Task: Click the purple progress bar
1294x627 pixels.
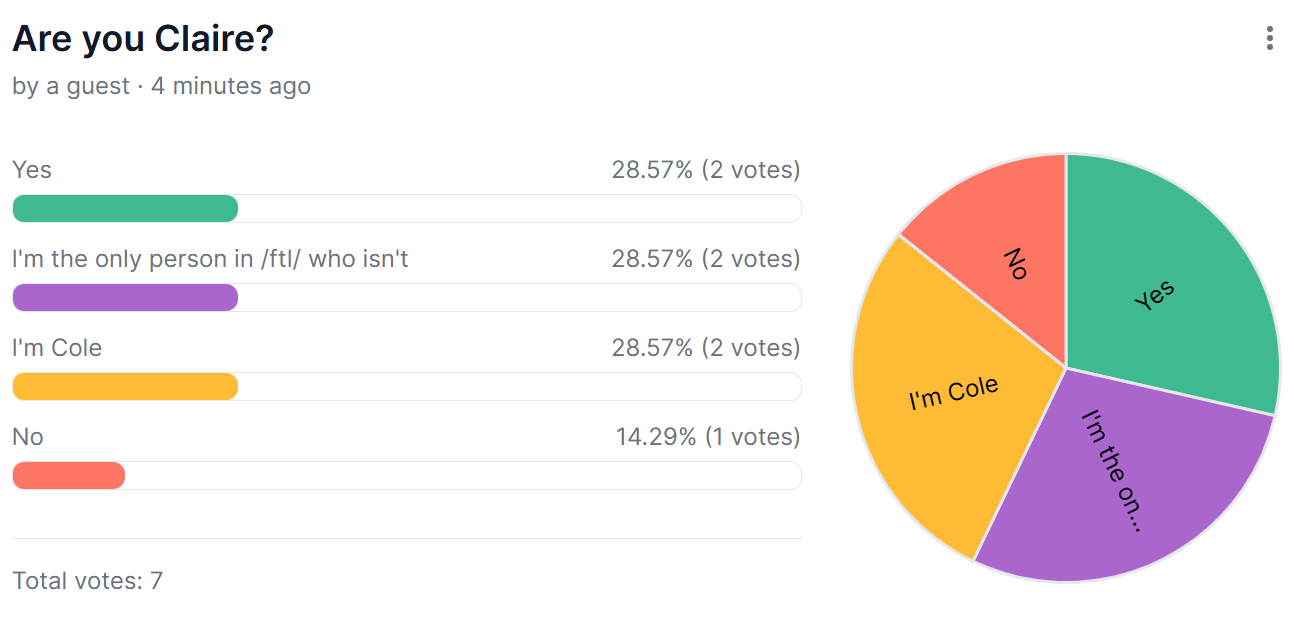Action: point(125,298)
